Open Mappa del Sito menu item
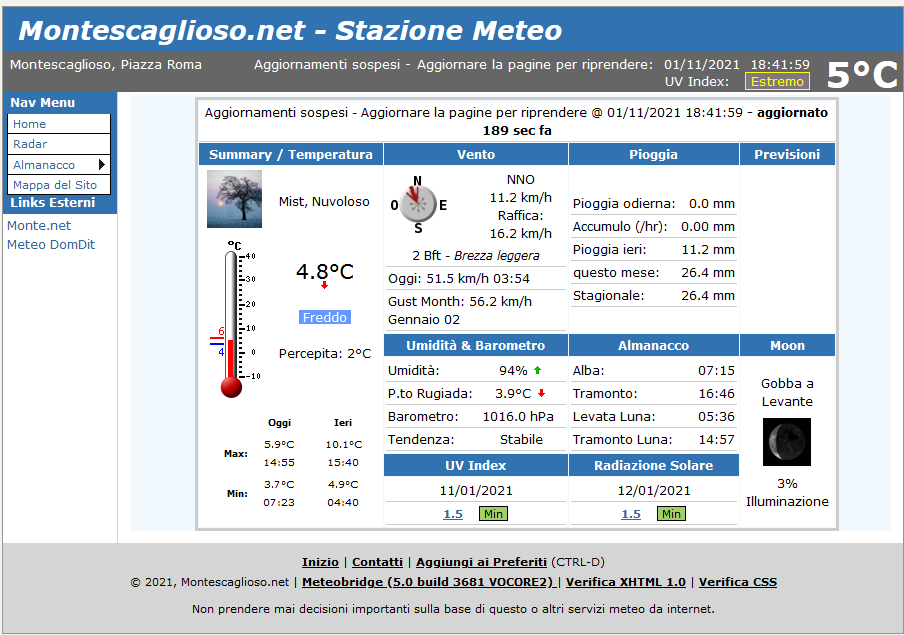904x635 pixels. 55,185
